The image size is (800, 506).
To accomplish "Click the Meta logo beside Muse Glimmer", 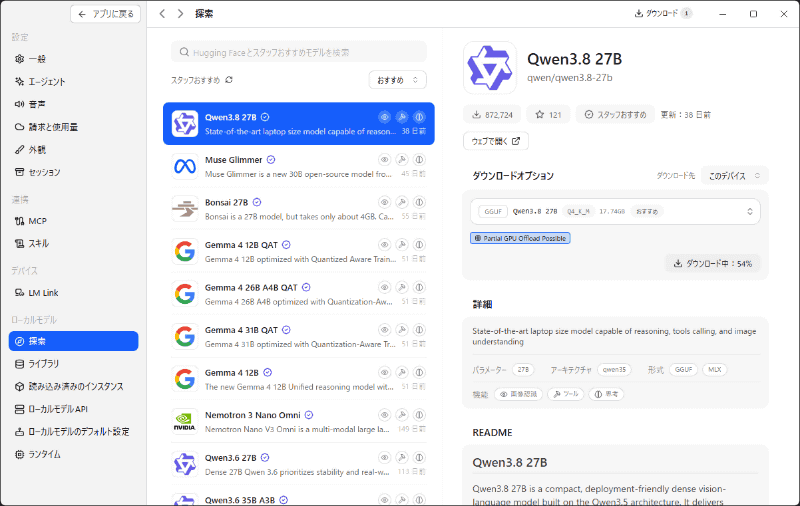I will point(185,166).
